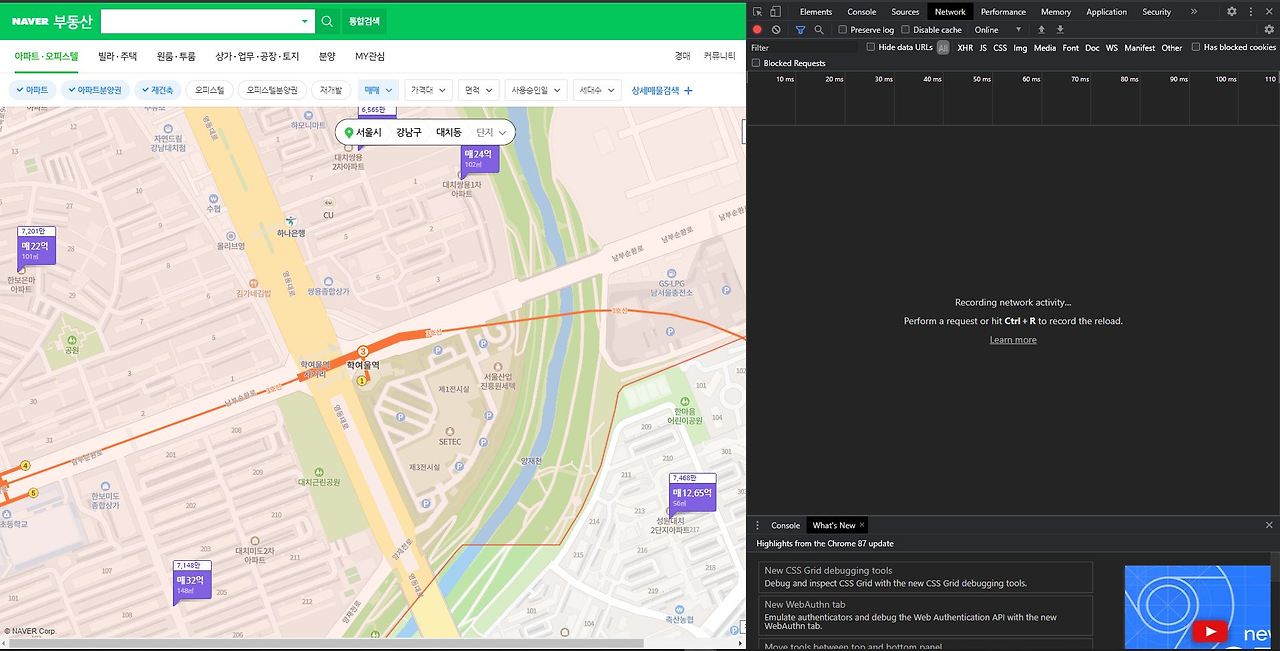Toggle the network filter funnel icon

coord(800,30)
